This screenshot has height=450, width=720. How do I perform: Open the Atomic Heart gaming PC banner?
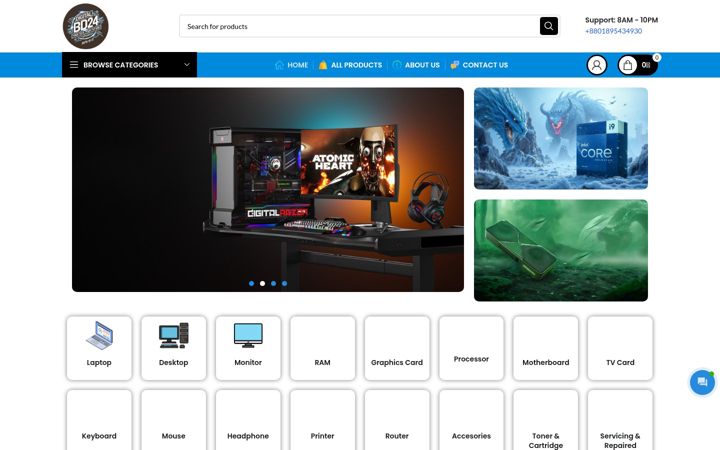pos(268,190)
